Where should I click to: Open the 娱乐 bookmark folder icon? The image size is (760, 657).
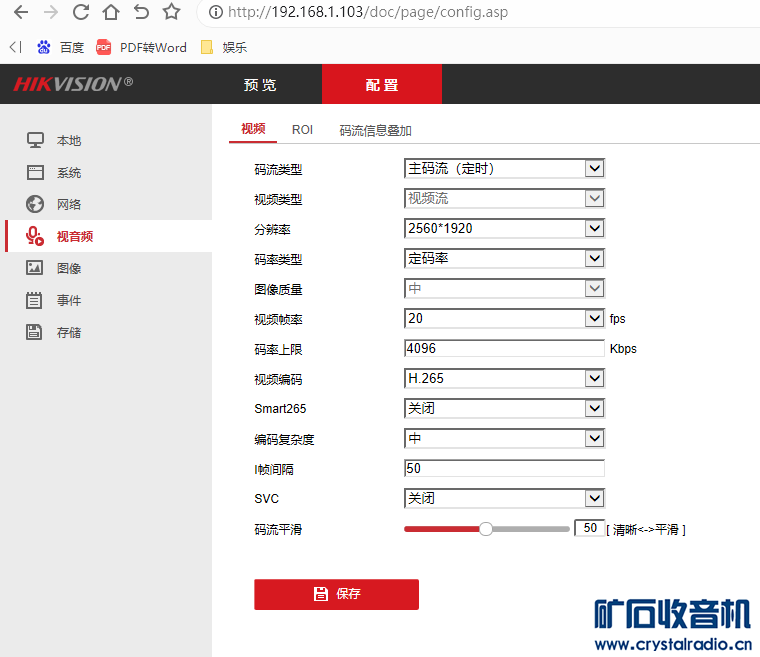coord(207,47)
